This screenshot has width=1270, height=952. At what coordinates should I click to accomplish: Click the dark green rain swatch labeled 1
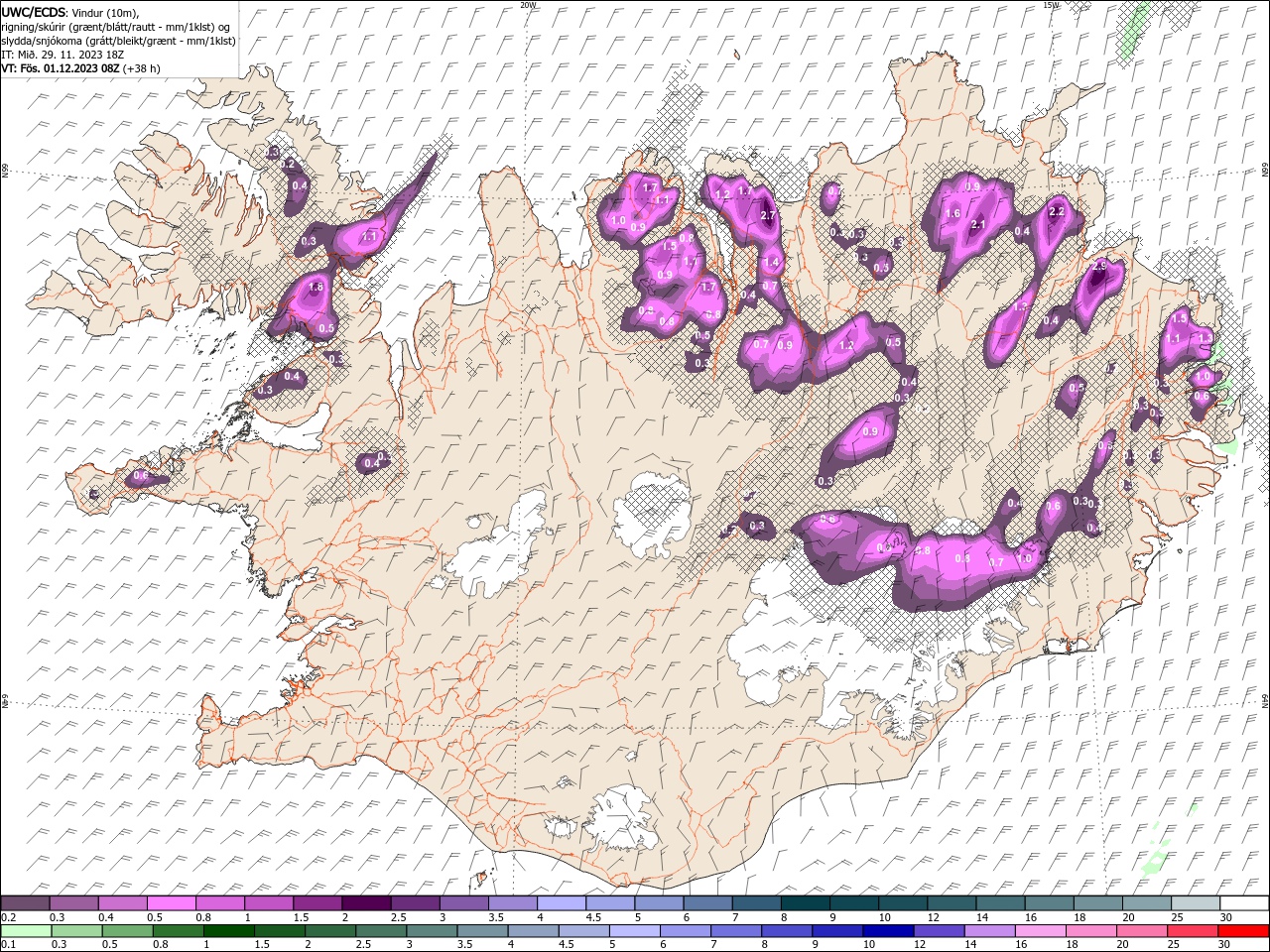pos(228,931)
